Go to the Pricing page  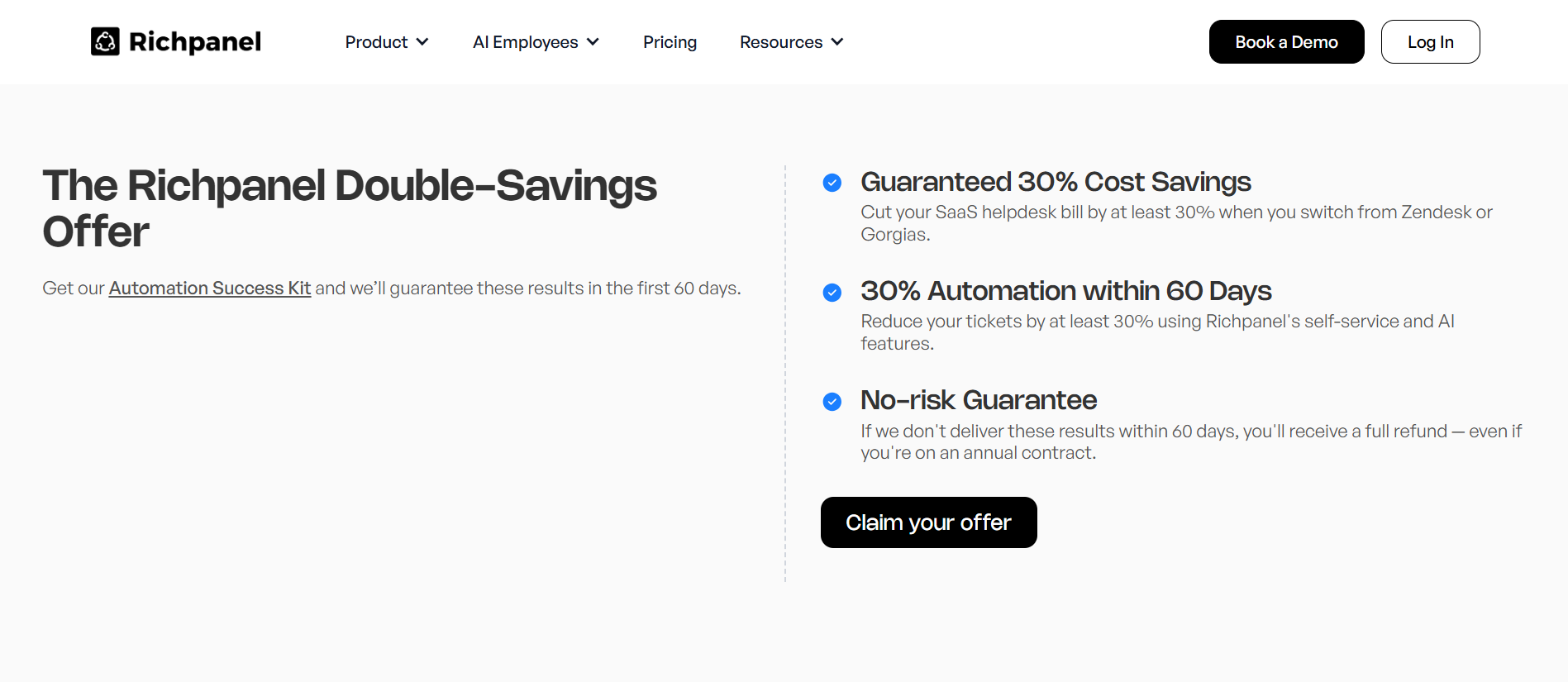(x=670, y=42)
